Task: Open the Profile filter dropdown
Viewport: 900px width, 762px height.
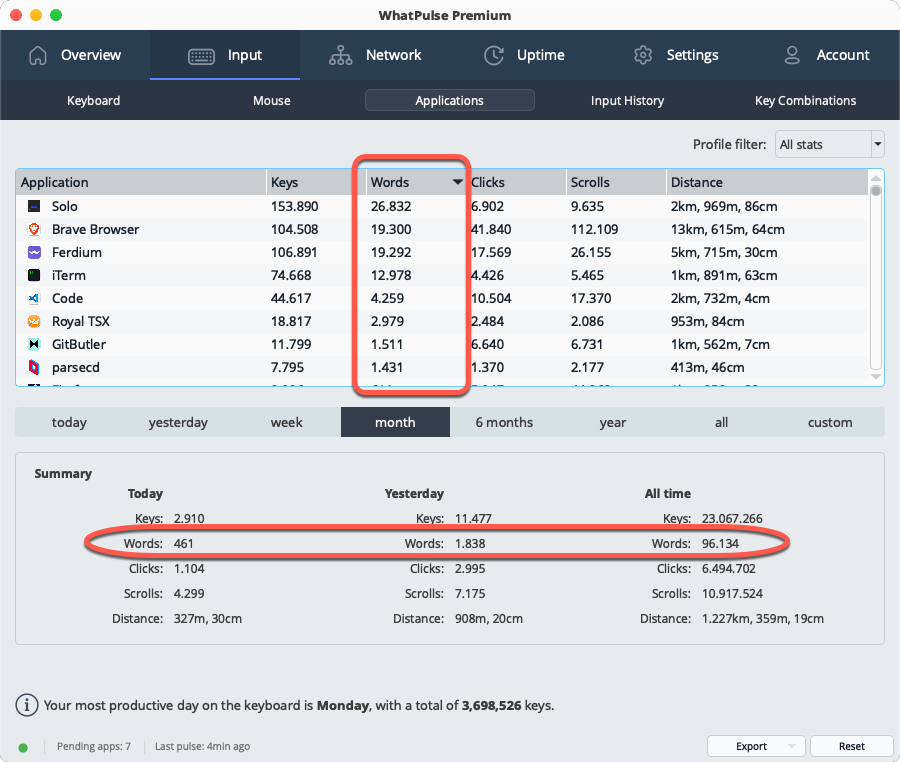Action: pos(829,144)
